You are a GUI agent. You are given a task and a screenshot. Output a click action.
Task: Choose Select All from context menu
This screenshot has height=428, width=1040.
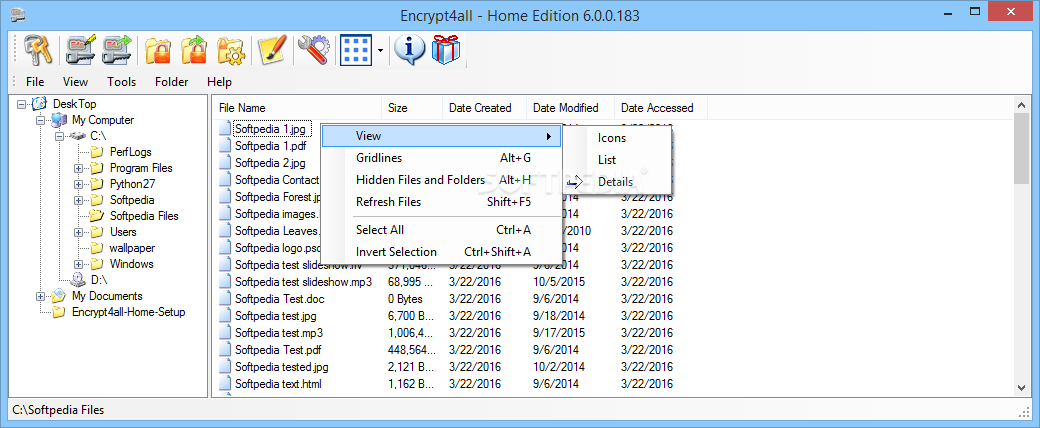click(x=441, y=230)
